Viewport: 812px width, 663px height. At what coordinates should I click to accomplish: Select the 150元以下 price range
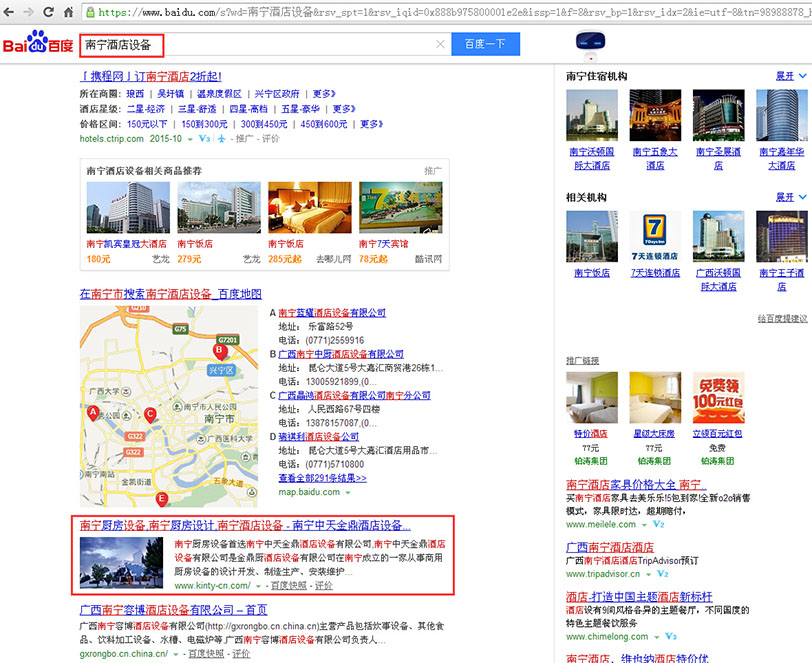[147, 124]
